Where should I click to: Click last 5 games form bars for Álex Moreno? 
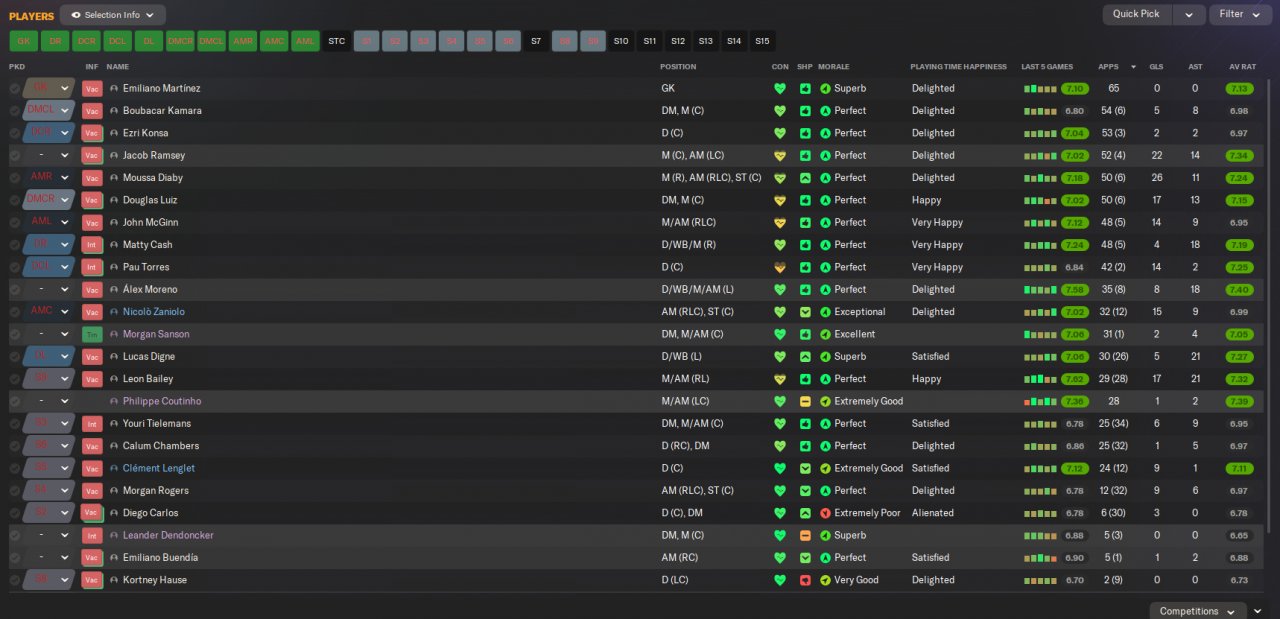click(1040, 290)
